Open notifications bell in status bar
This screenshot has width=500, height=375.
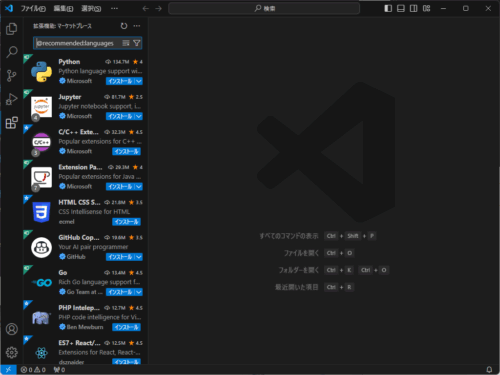(489, 369)
